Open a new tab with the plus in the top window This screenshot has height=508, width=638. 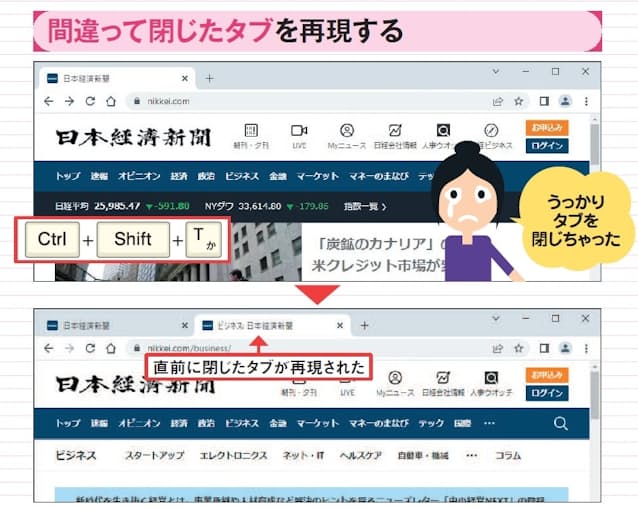[210, 78]
